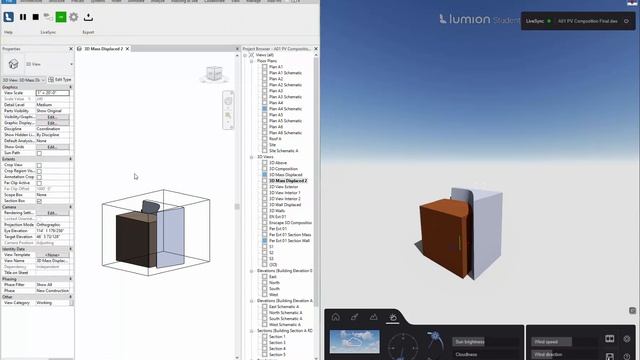Open Lumion materials paintbrush tab icon
The width and height of the screenshot is (640, 360).
coord(354,317)
